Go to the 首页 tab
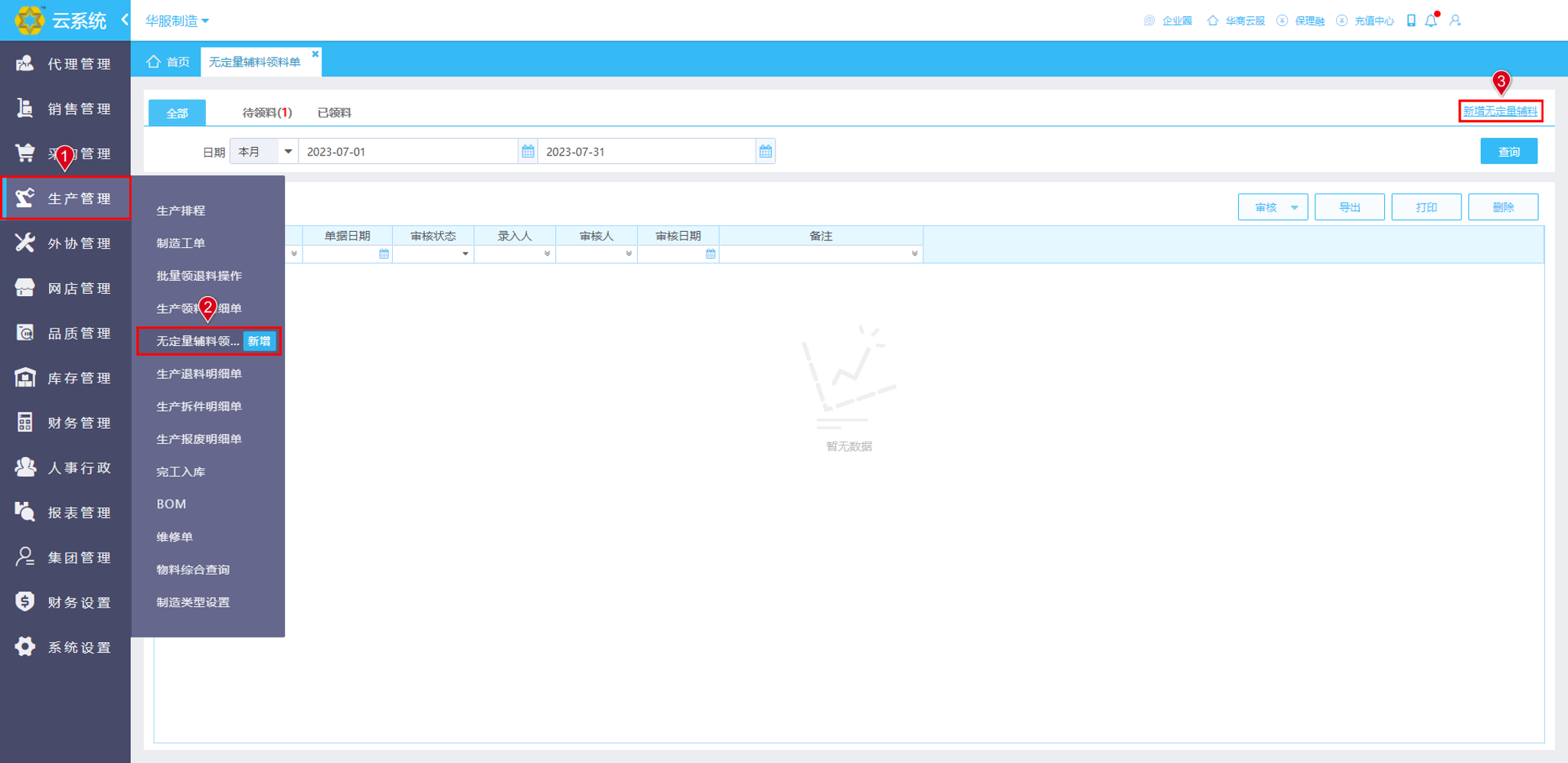Viewport: 1568px width, 763px height. [168, 62]
